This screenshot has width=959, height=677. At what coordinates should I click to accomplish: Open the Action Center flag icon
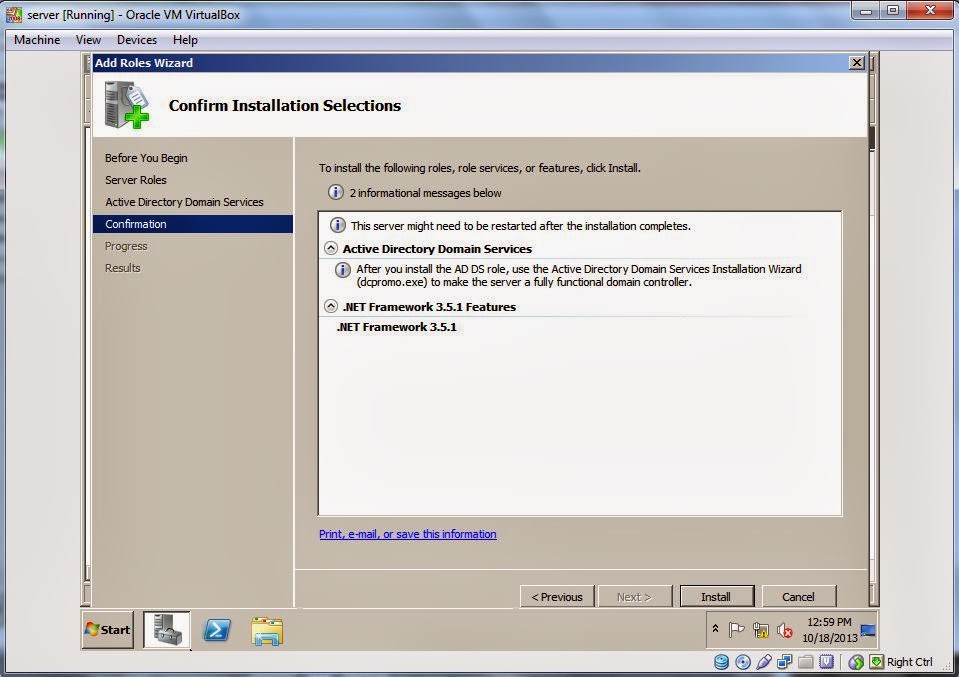coord(736,629)
